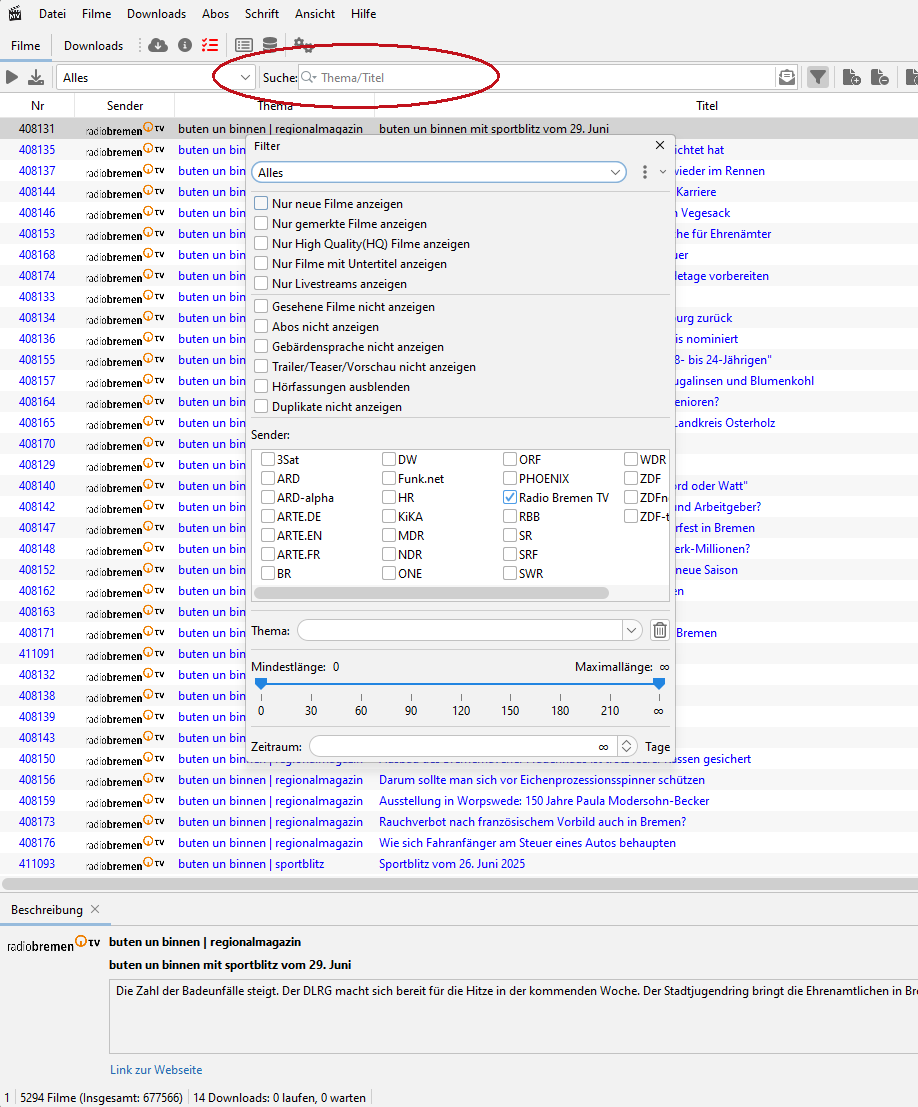Click the radiobremen logo in row 411093
The image size is (918, 1107).
coord(125,864)
